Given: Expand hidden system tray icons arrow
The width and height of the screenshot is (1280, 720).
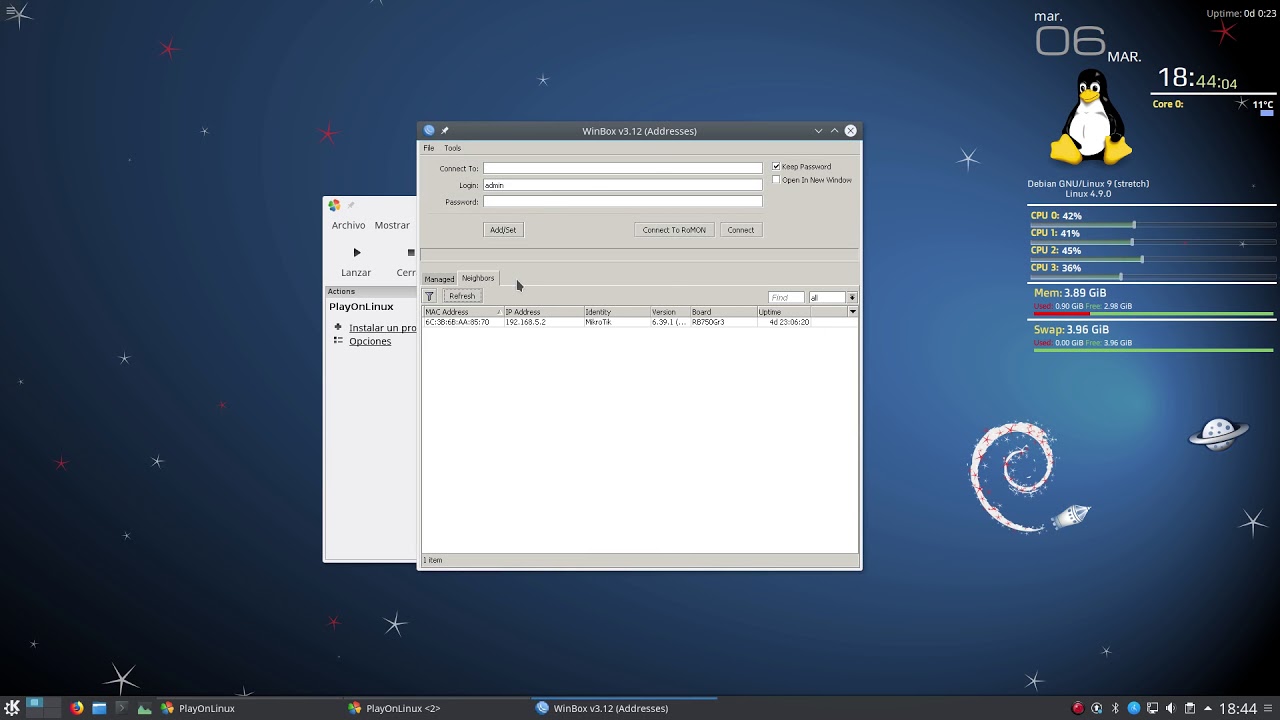Looking at the screenshot, I should pos(1208,708).
